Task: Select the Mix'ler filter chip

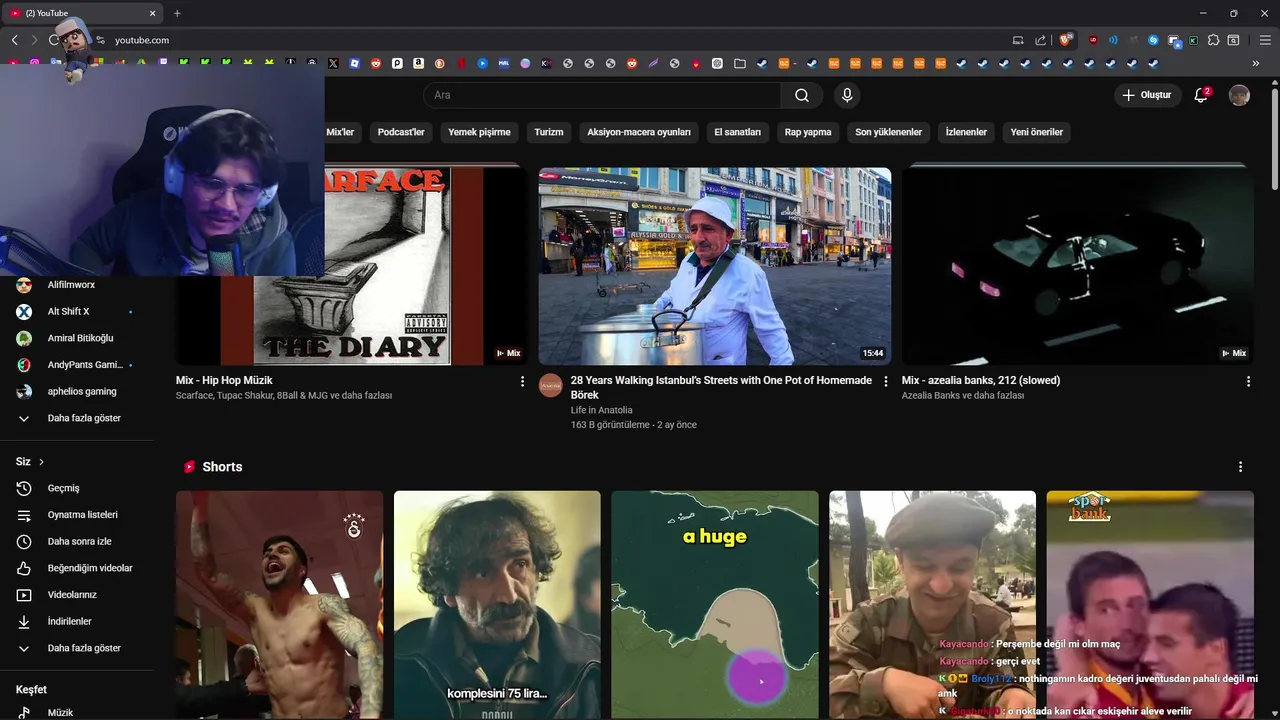Action: 340,132
